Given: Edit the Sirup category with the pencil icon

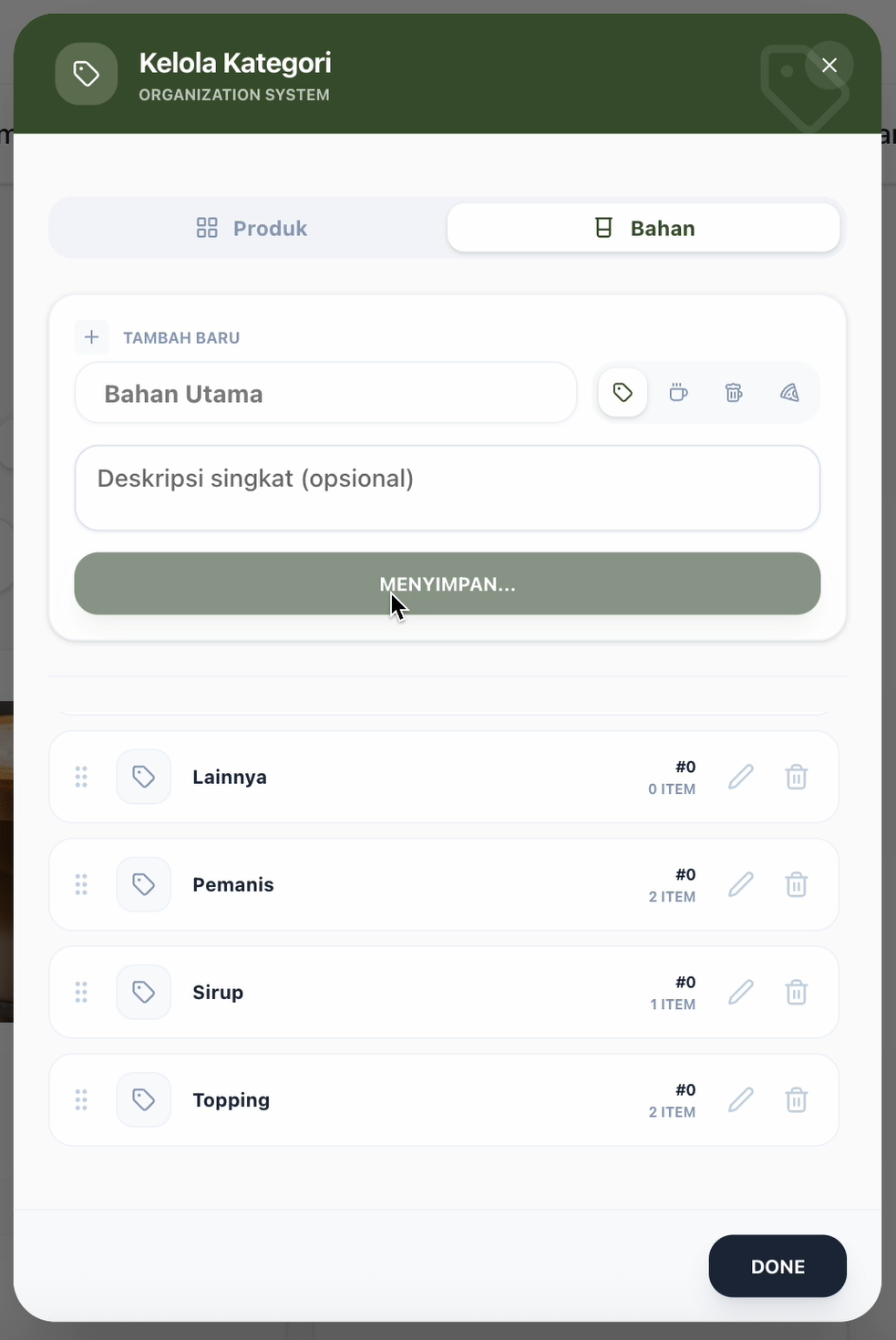Looking at the screenshot, I should pos(741,992).
